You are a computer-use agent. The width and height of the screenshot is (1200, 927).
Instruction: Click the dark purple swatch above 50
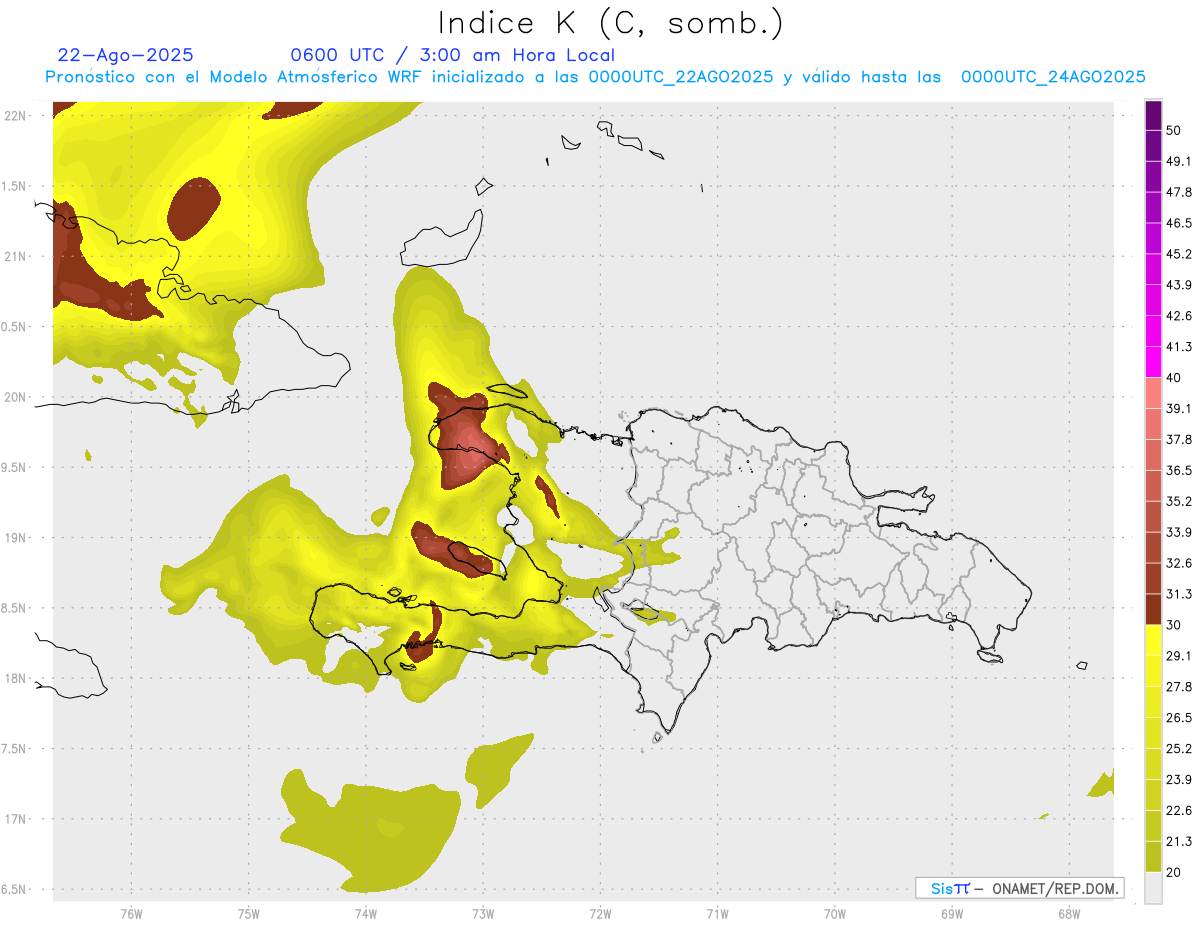click(1153, 116)
